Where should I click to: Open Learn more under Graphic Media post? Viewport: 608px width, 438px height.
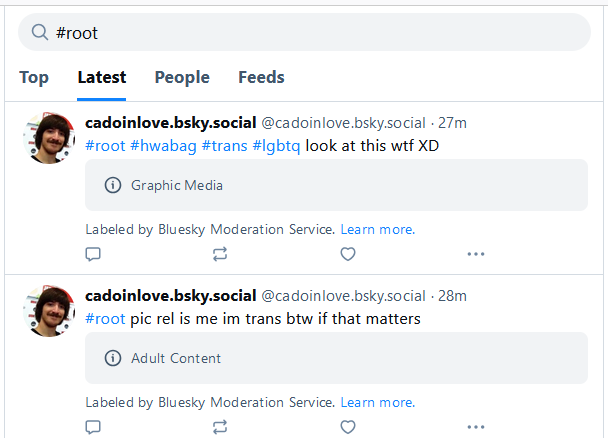[x=378, y=229]
